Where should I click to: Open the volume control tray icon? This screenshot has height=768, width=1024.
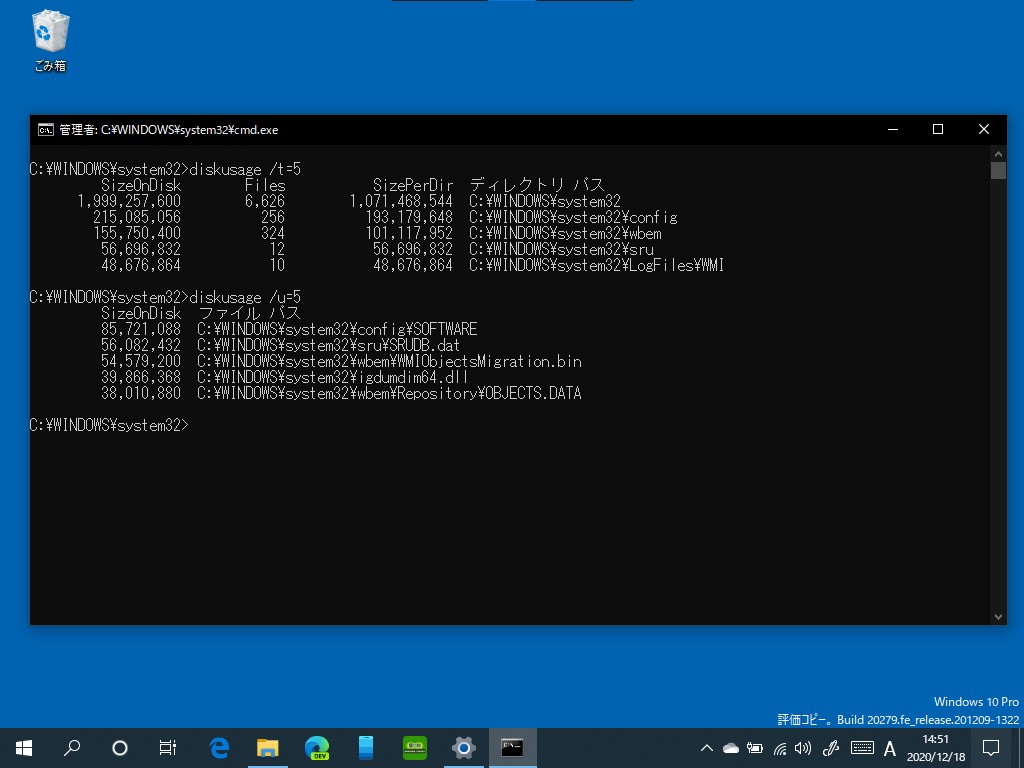click(x=803, y=748)
